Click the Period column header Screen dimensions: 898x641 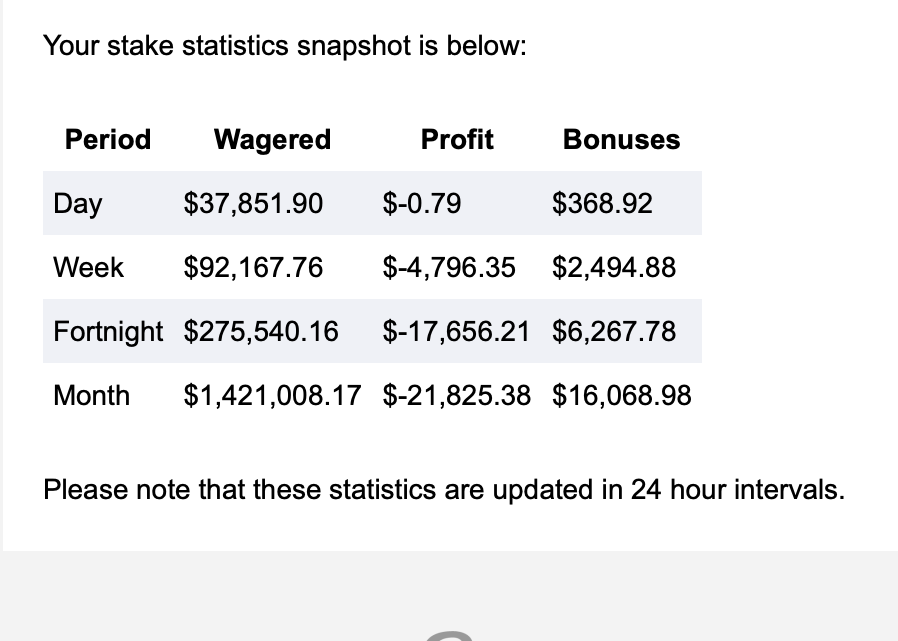click(108, 139)
